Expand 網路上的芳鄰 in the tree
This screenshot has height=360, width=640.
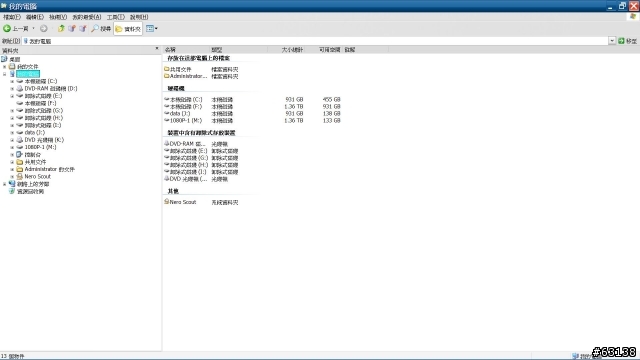tap(4, 184)
